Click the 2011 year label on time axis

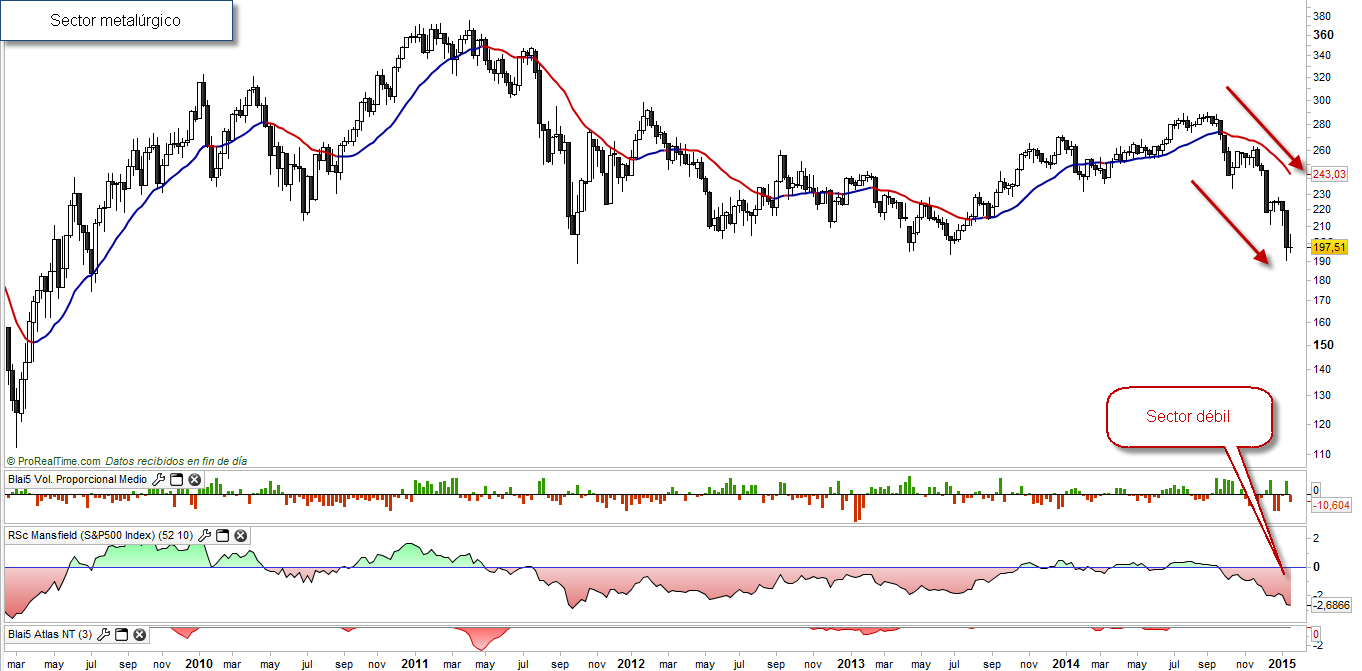click(x=414, y=663)
